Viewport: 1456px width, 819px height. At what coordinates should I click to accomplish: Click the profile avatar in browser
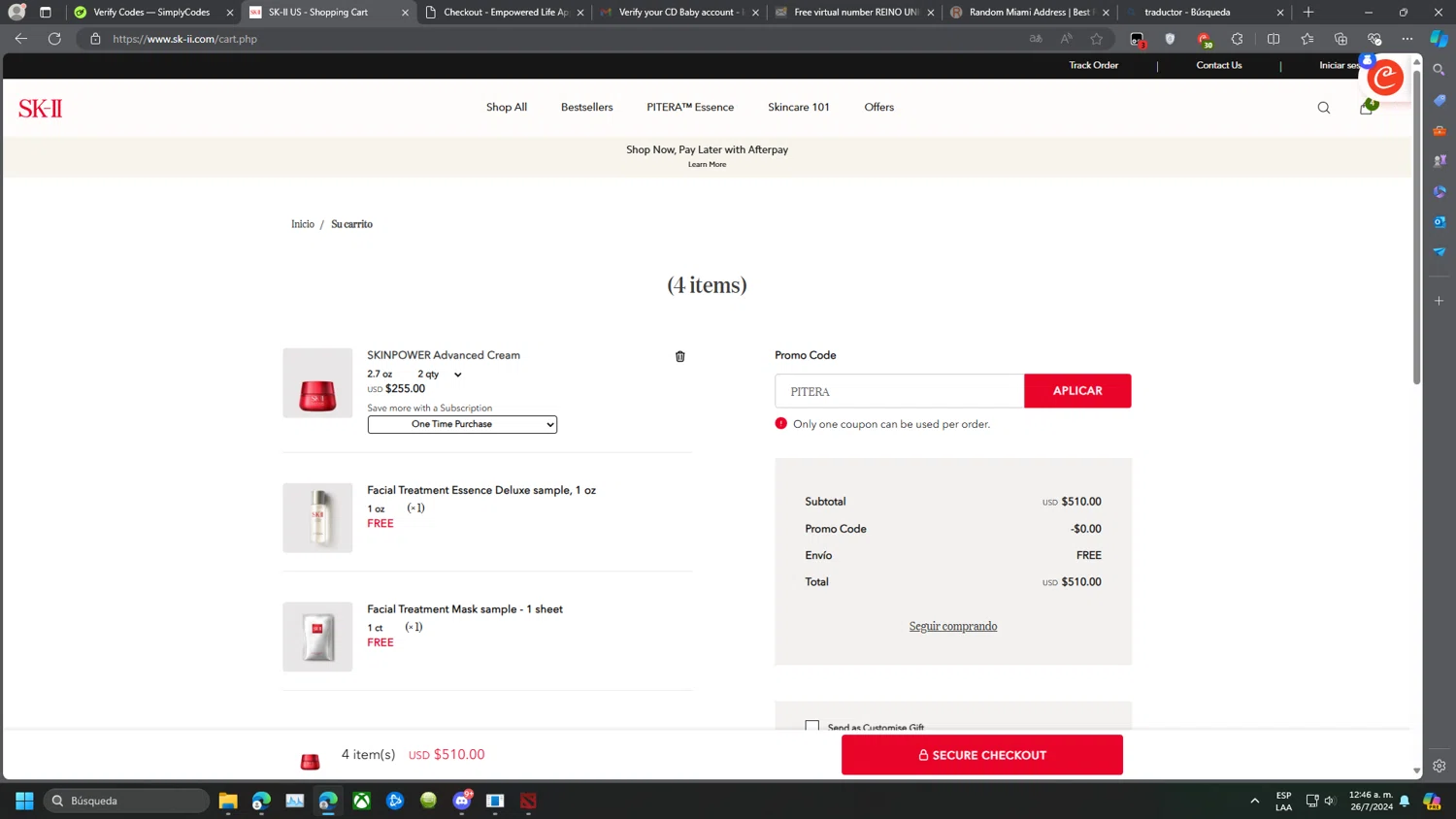pos(17,12)
